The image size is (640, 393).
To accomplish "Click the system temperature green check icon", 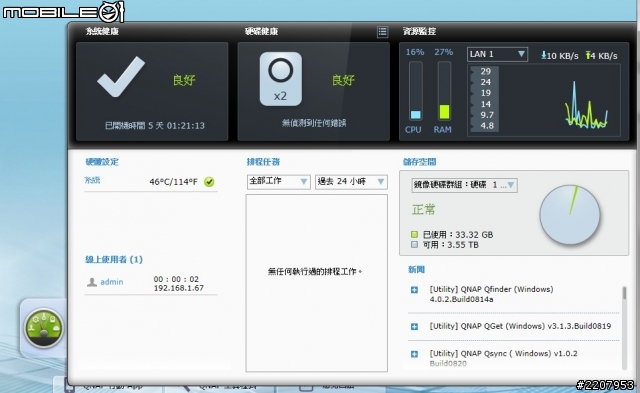I will click(x=209, y=182).
